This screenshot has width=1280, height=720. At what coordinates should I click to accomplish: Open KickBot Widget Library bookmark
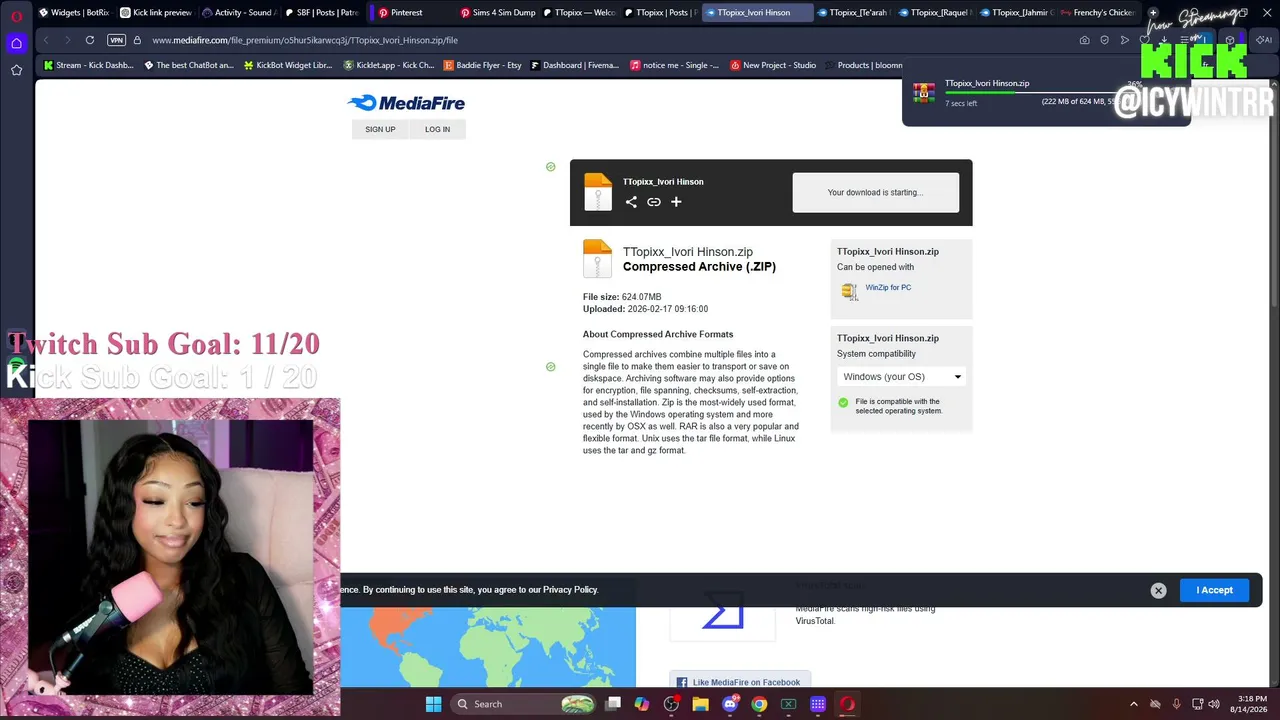[288, 66]
